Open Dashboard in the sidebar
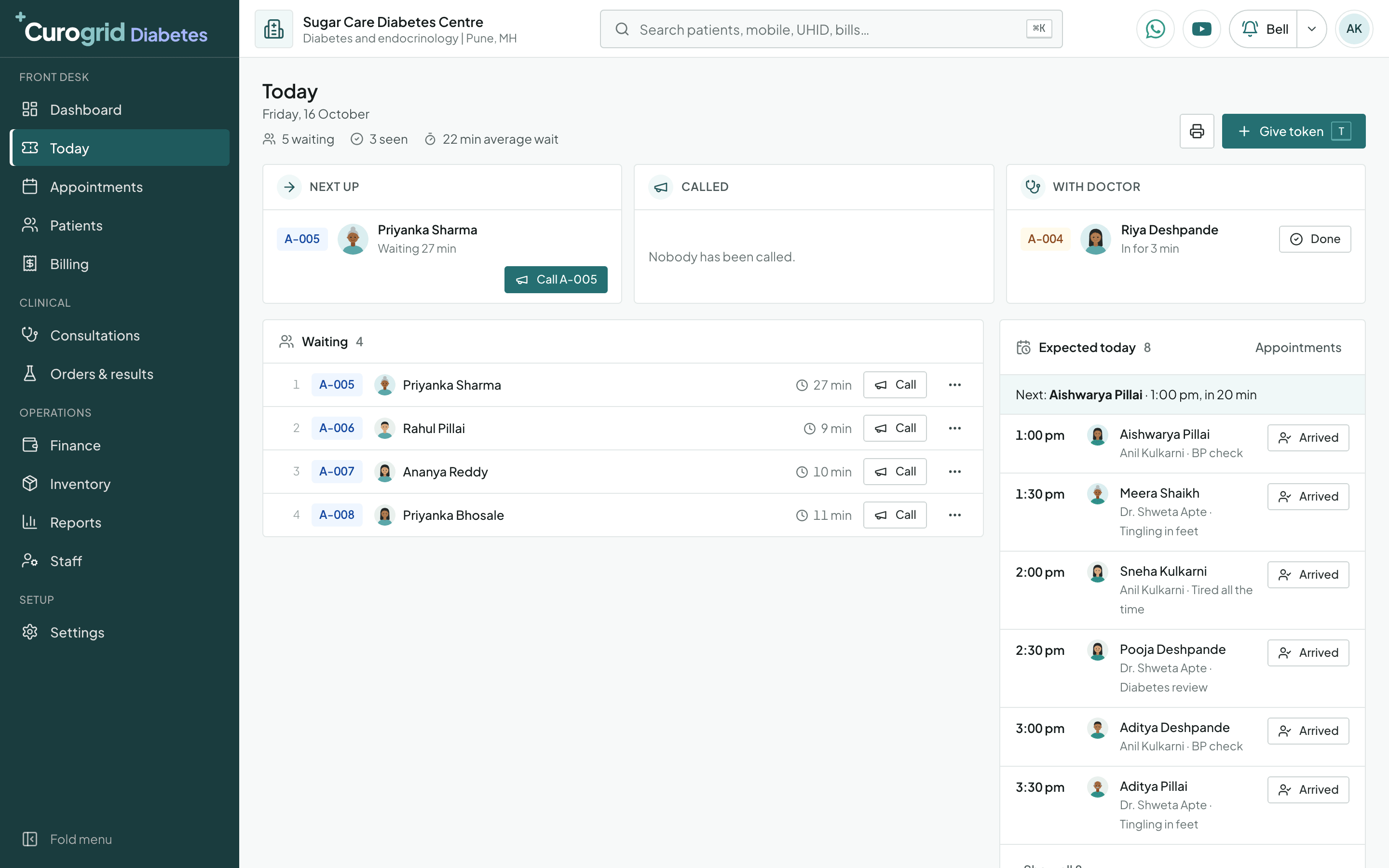The width and height of the screenshot is (1389, 868). coord(120,109)
